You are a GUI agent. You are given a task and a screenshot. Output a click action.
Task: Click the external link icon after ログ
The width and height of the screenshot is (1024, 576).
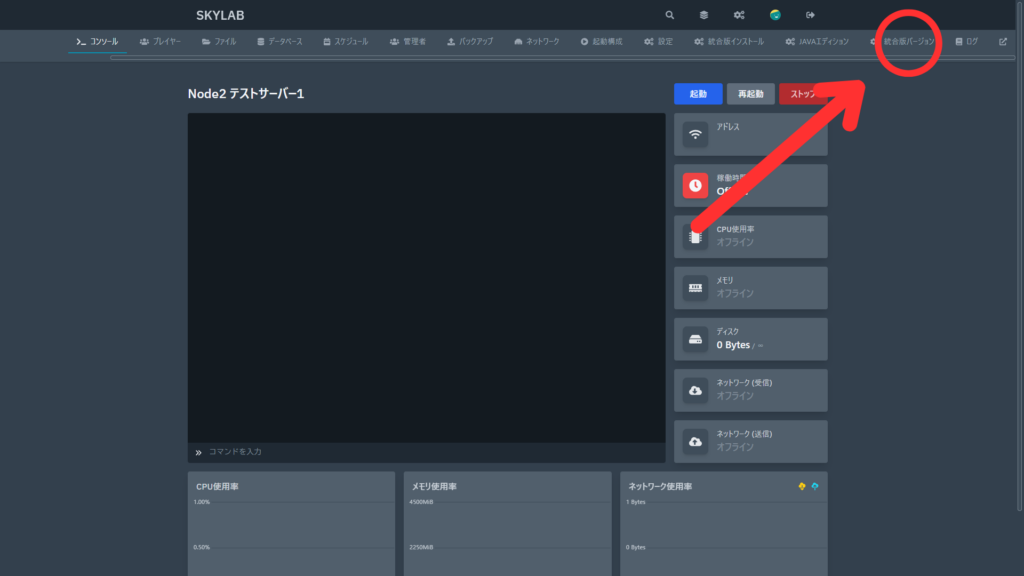pyautogui.click(x=1002, y=42)
